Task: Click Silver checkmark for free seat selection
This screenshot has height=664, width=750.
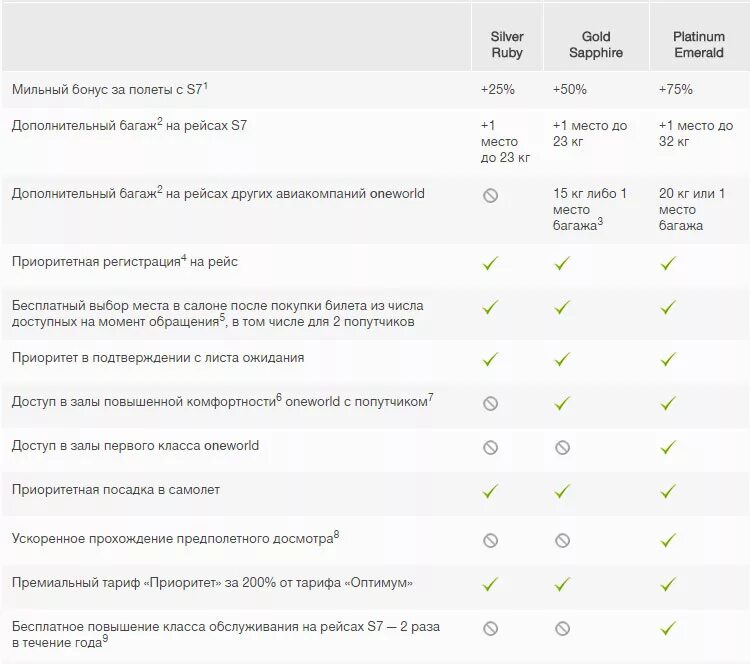Action: point(490,308)
